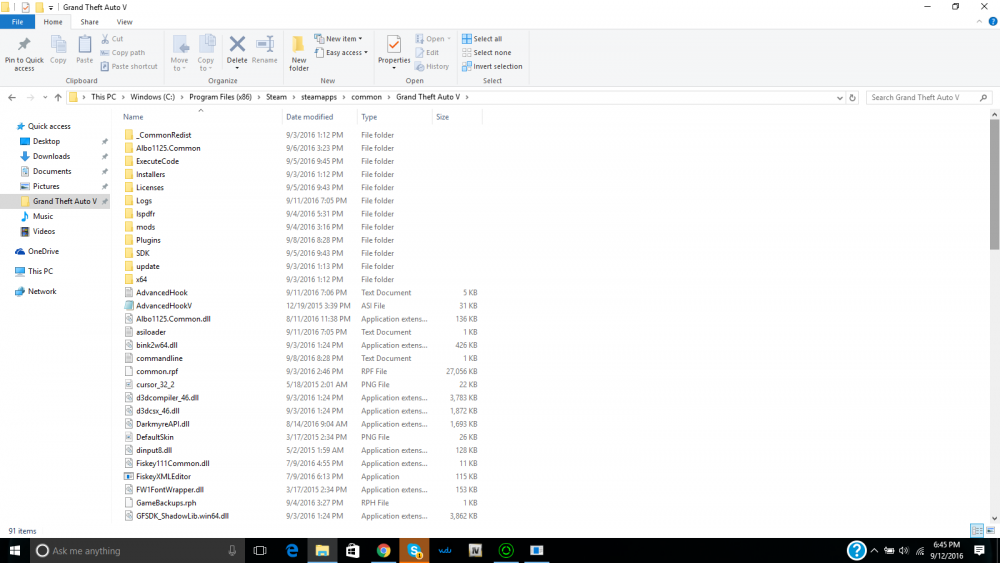Switch to the Share ribbon tab
The image size is (1000, 563).
89,22
